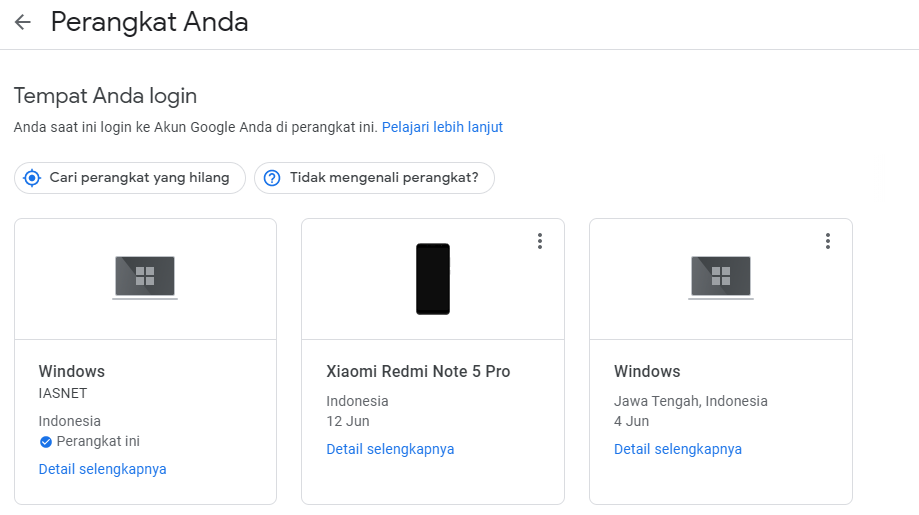Viewport: 919px width, 515px height.
Task: Click the target icon for finding lost device
Action: tap(32, 178)
